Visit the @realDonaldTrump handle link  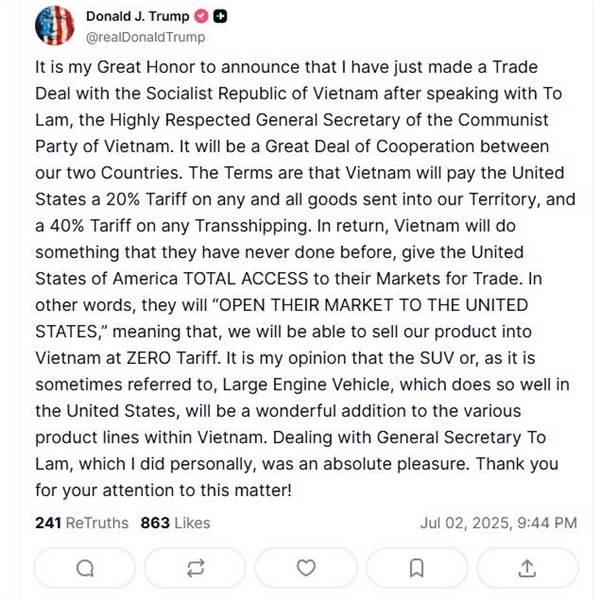[146, 37]
